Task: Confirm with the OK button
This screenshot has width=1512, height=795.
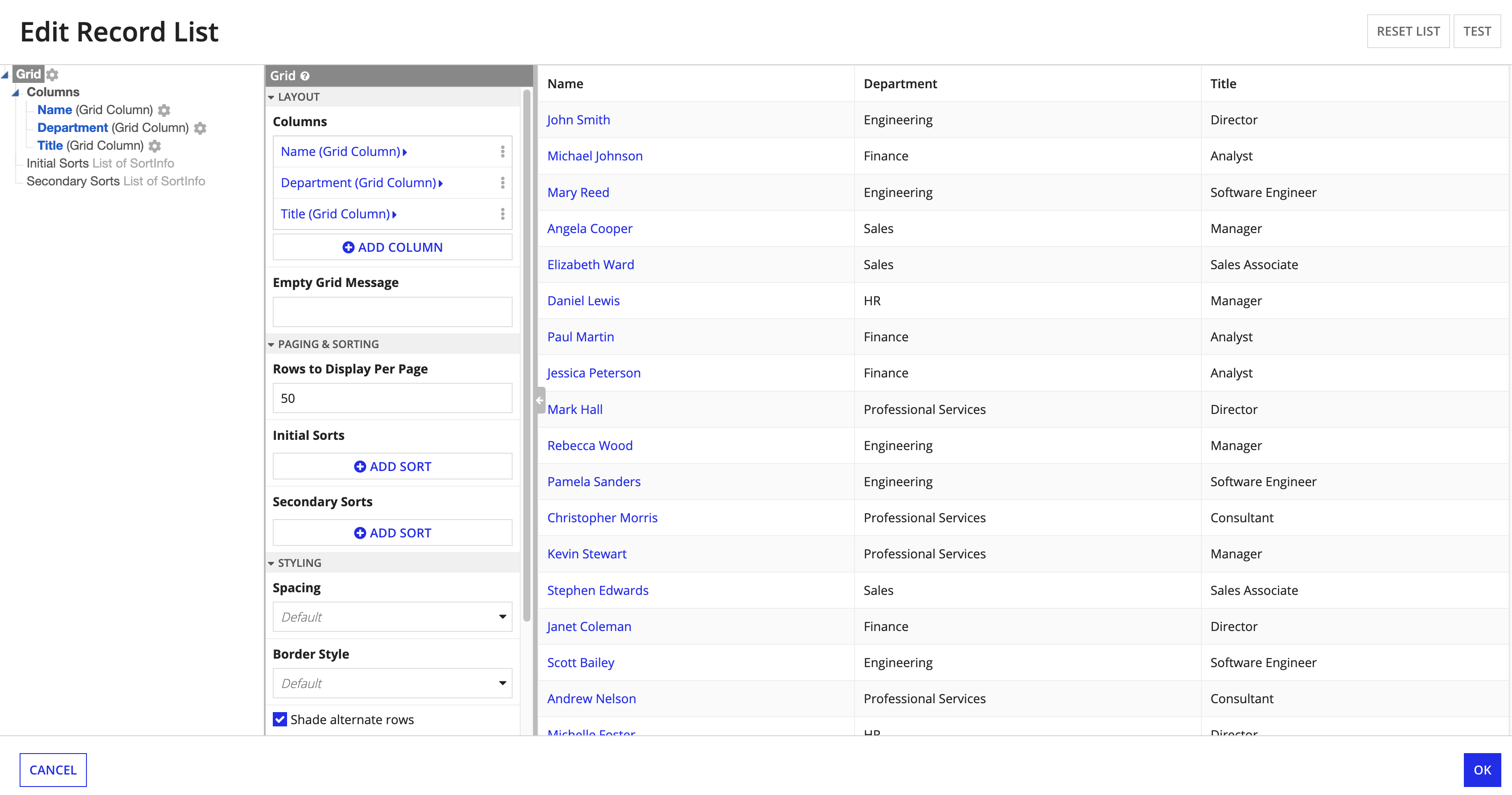Action: click(x=1482, y=770)
